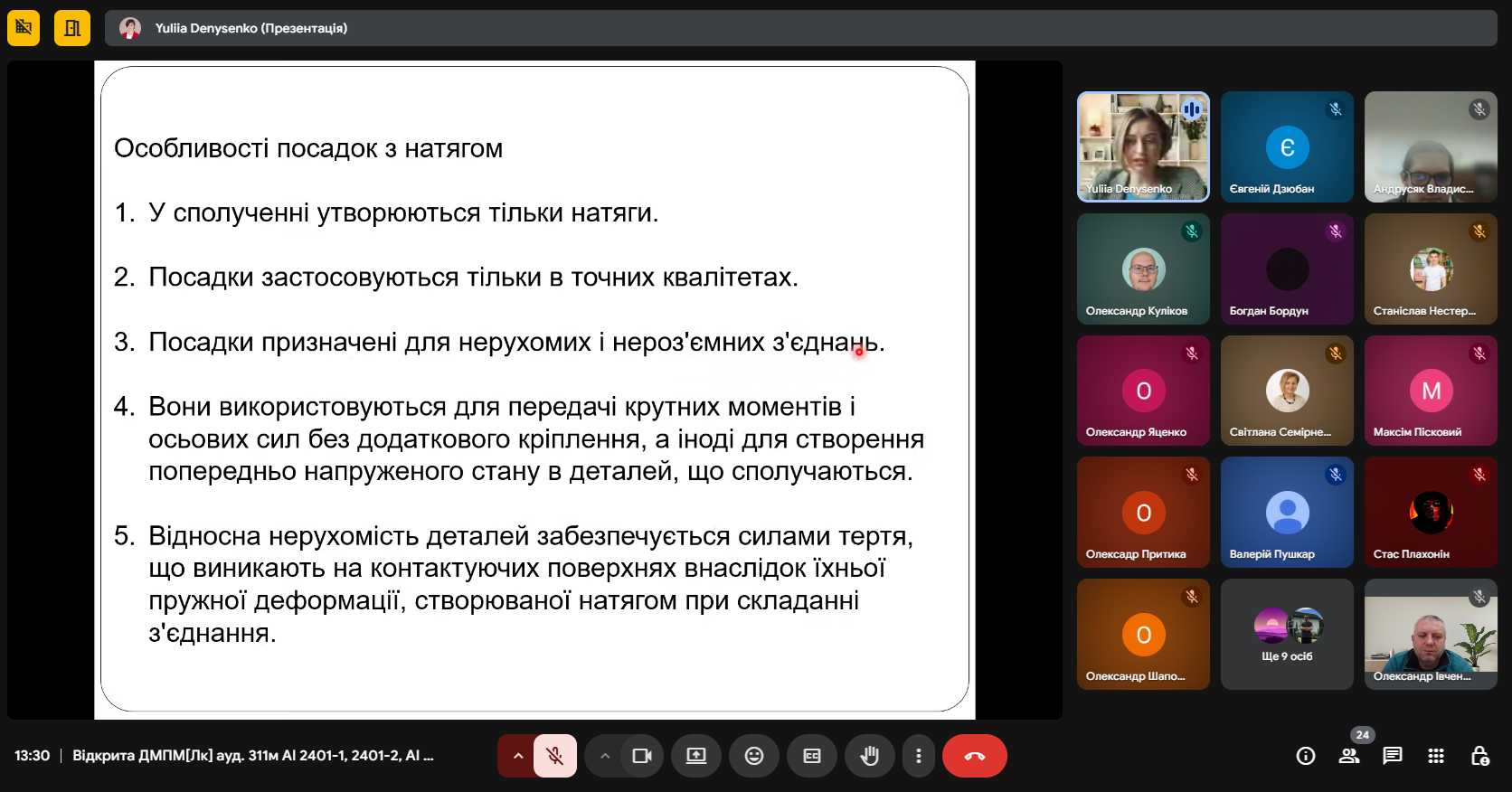Send a reaction with emoji button
Viewport: 1512px width, 792px height.
[754, 756]
